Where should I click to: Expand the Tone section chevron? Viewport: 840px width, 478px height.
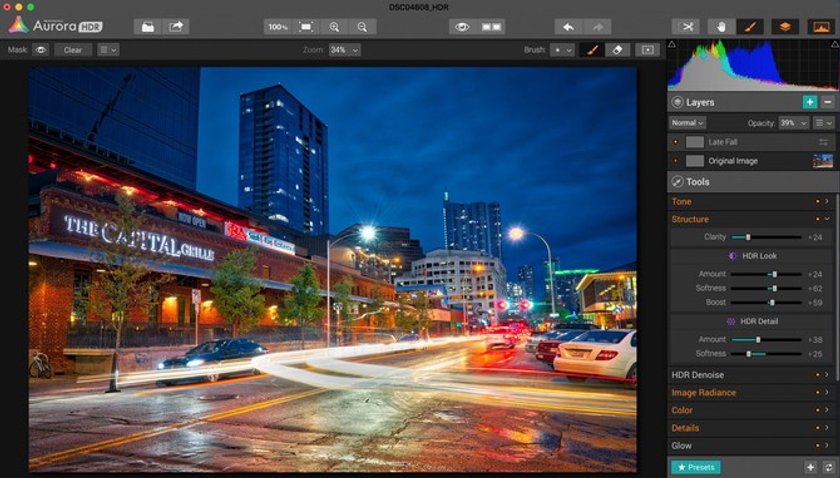click(827, 201)
